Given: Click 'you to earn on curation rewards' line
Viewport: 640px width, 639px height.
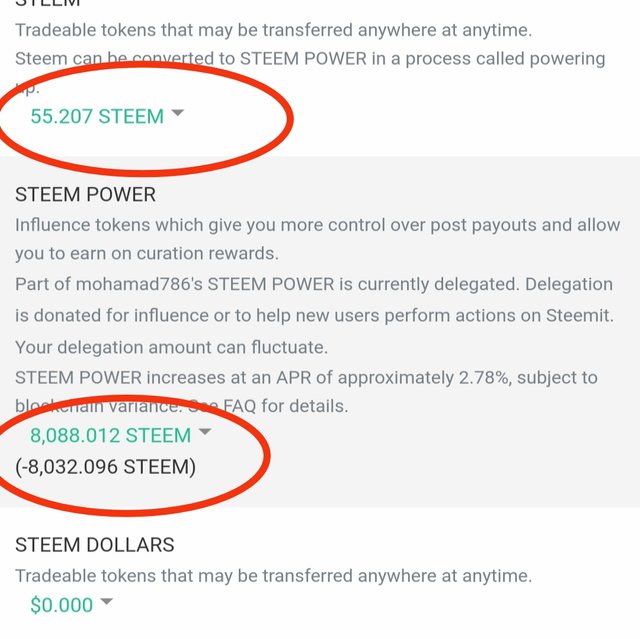Looking at the screenshot, I should [147, 254].
